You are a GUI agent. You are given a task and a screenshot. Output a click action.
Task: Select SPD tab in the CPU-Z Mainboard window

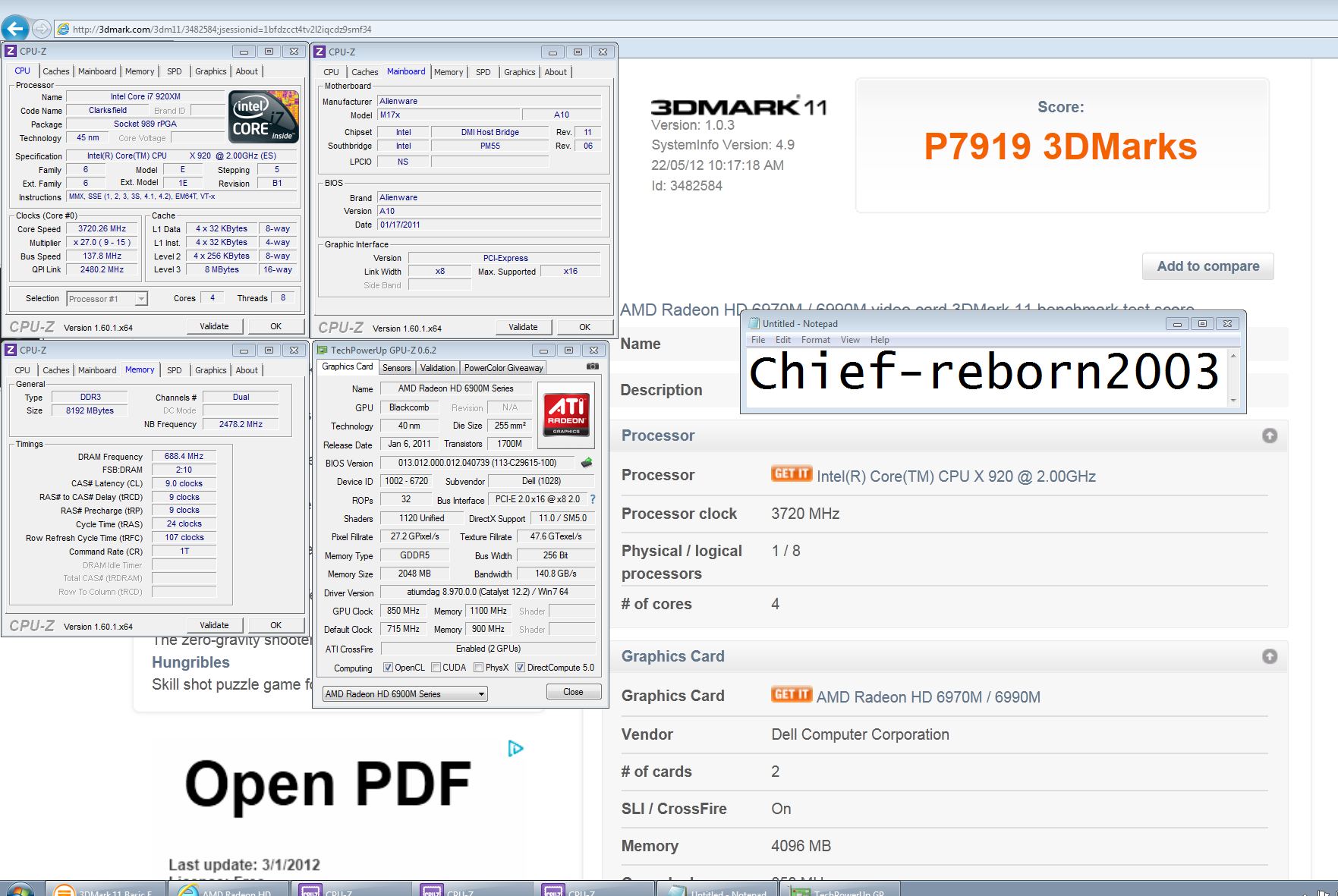pyautogui.click(x=483, y=72)
